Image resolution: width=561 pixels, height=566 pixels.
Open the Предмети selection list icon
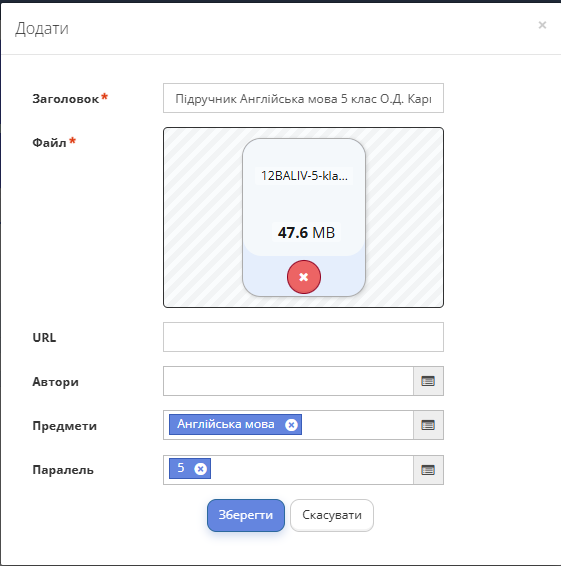pos(428,425)
